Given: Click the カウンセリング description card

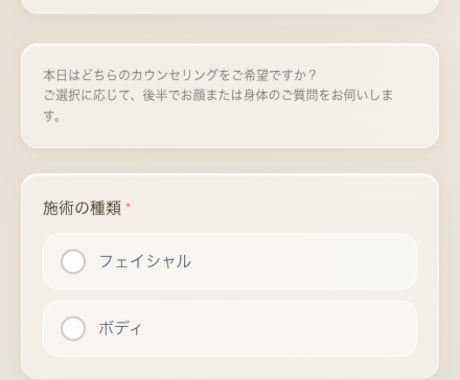Looking at the screenshot, I should [x=230, y=96].
